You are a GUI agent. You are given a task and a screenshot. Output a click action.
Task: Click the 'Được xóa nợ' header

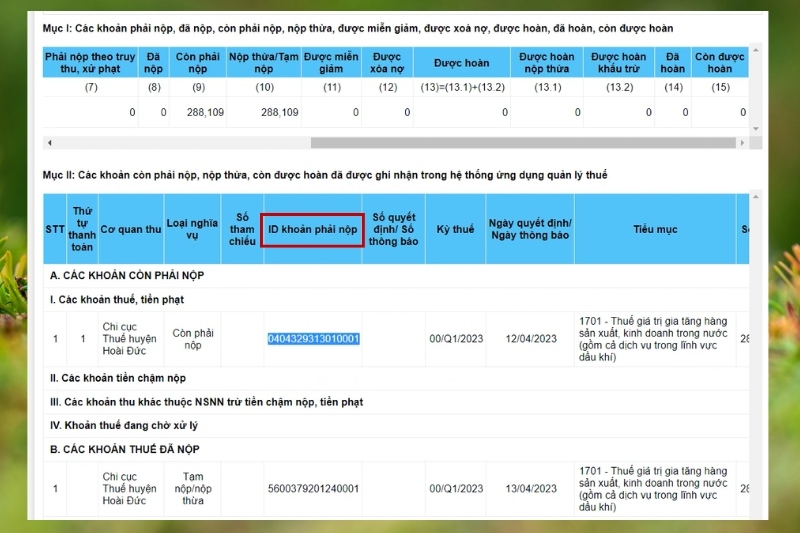(387, 62)
